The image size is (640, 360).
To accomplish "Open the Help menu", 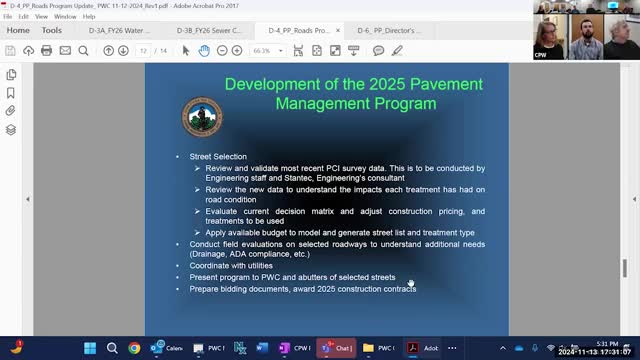I will pos(89,17).
